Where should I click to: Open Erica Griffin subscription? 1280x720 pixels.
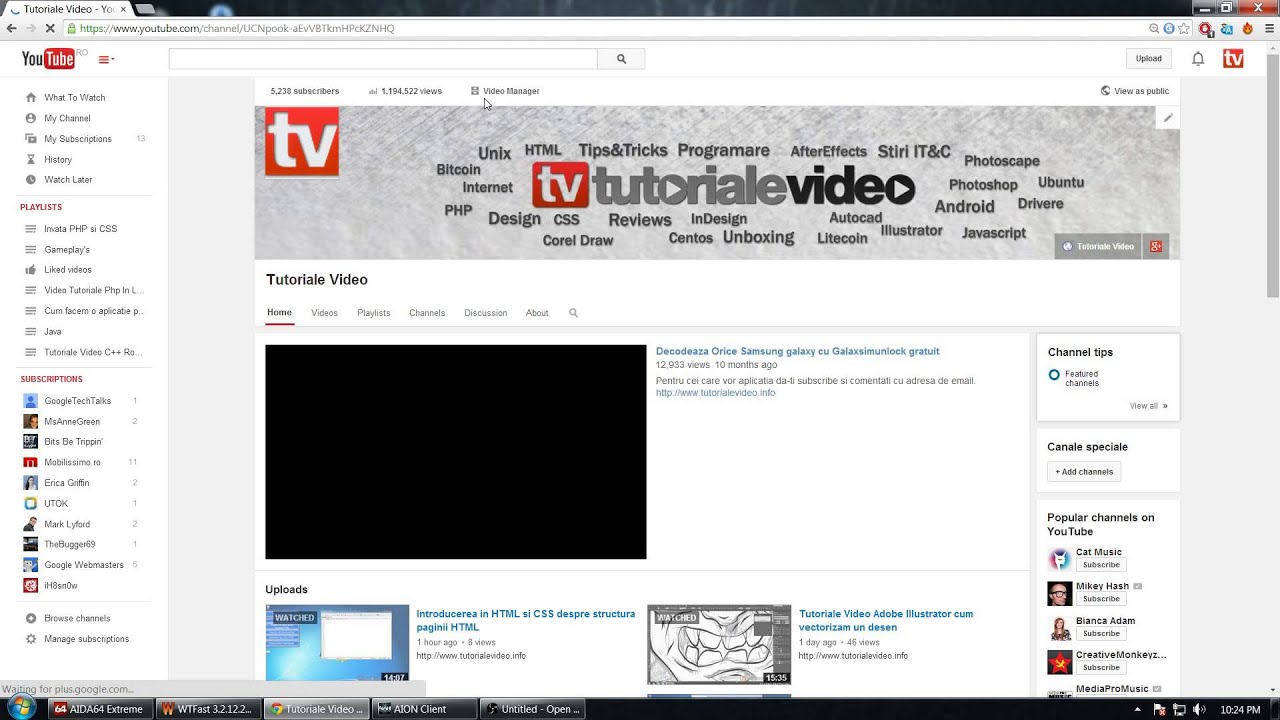[x=67, y=483]
